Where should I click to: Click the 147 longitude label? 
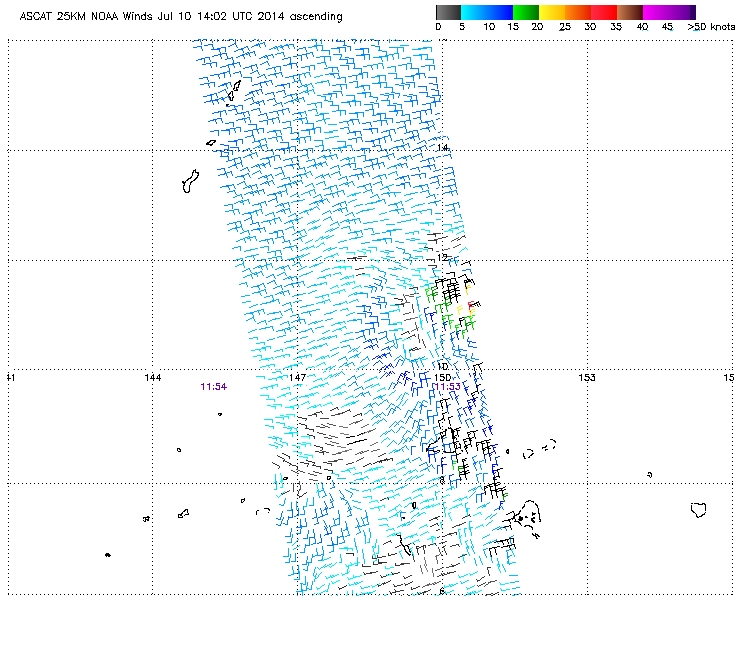[297, 377]
